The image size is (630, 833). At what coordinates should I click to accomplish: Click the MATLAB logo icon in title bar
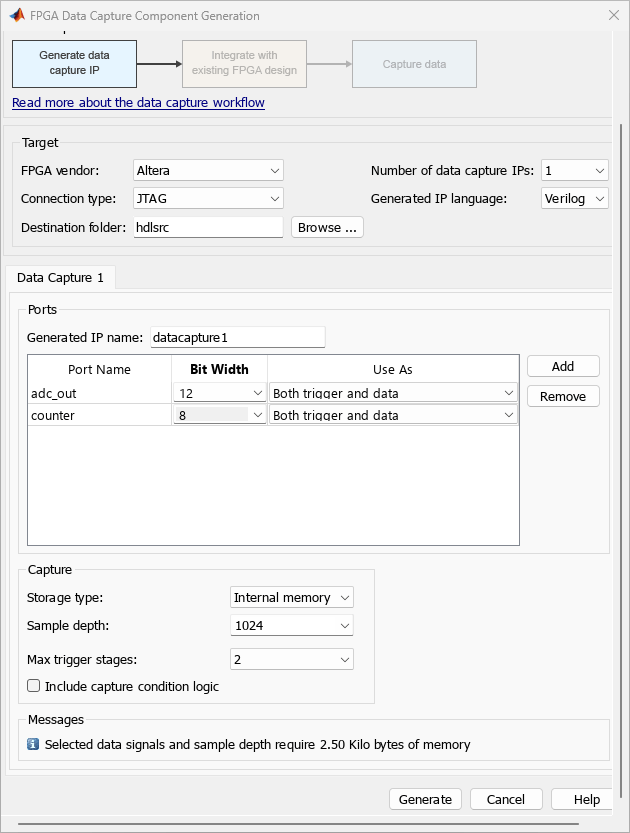17,16
